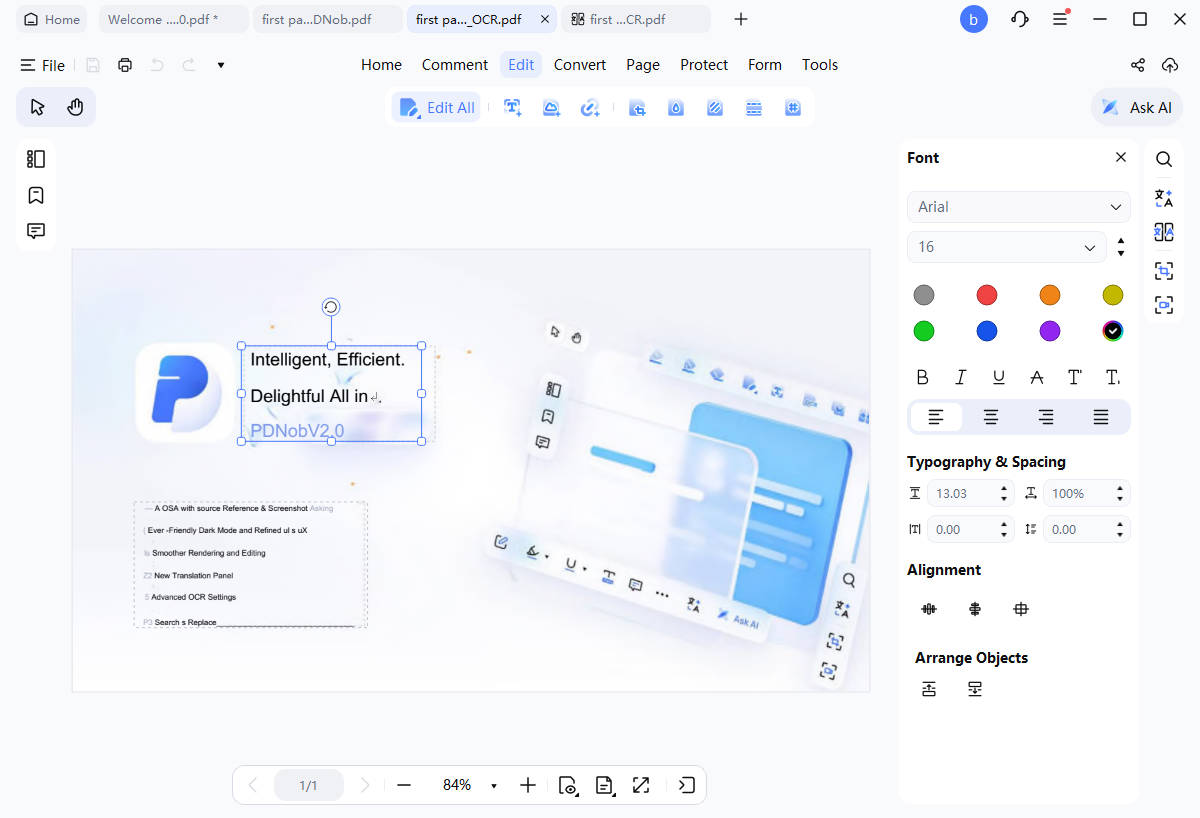Open the bookmarks panel in left sidebar
This screenshot has width=1200, height=818.
coord(36,195)
